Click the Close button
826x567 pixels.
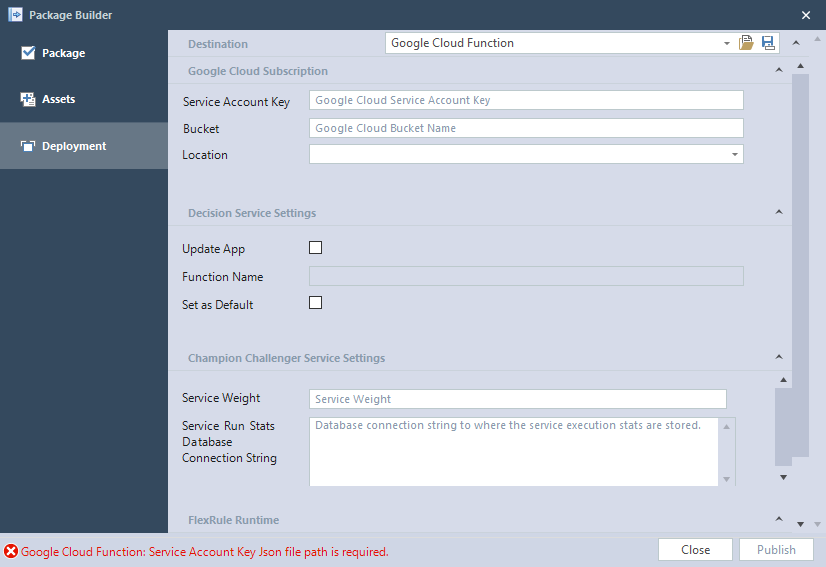(695, 550)
